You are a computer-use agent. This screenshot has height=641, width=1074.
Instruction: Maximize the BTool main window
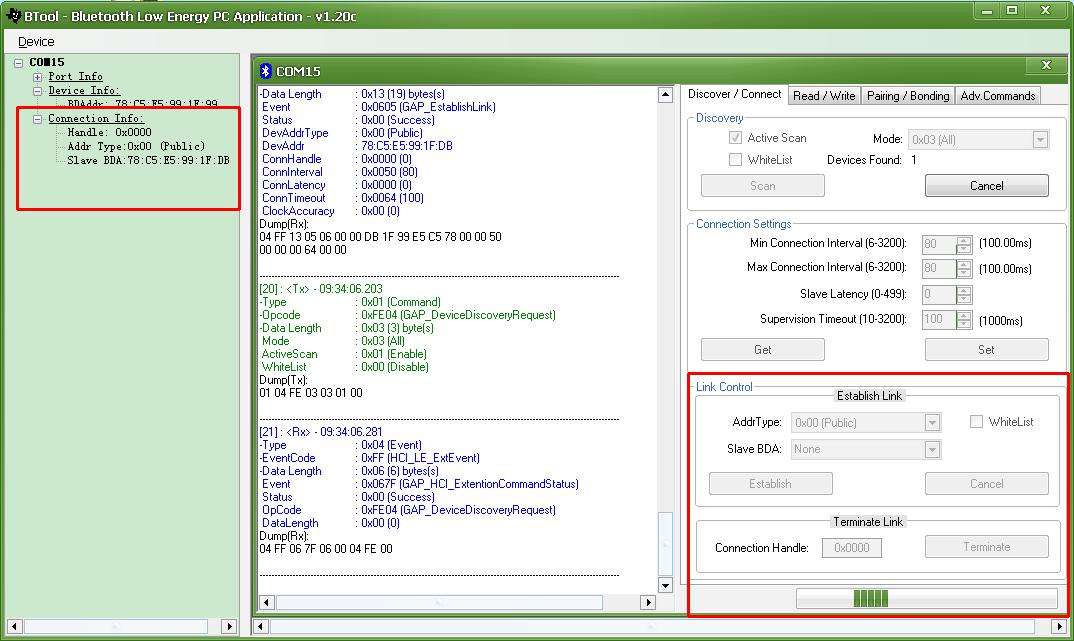pyautogui.click(x=1012, y=10)
